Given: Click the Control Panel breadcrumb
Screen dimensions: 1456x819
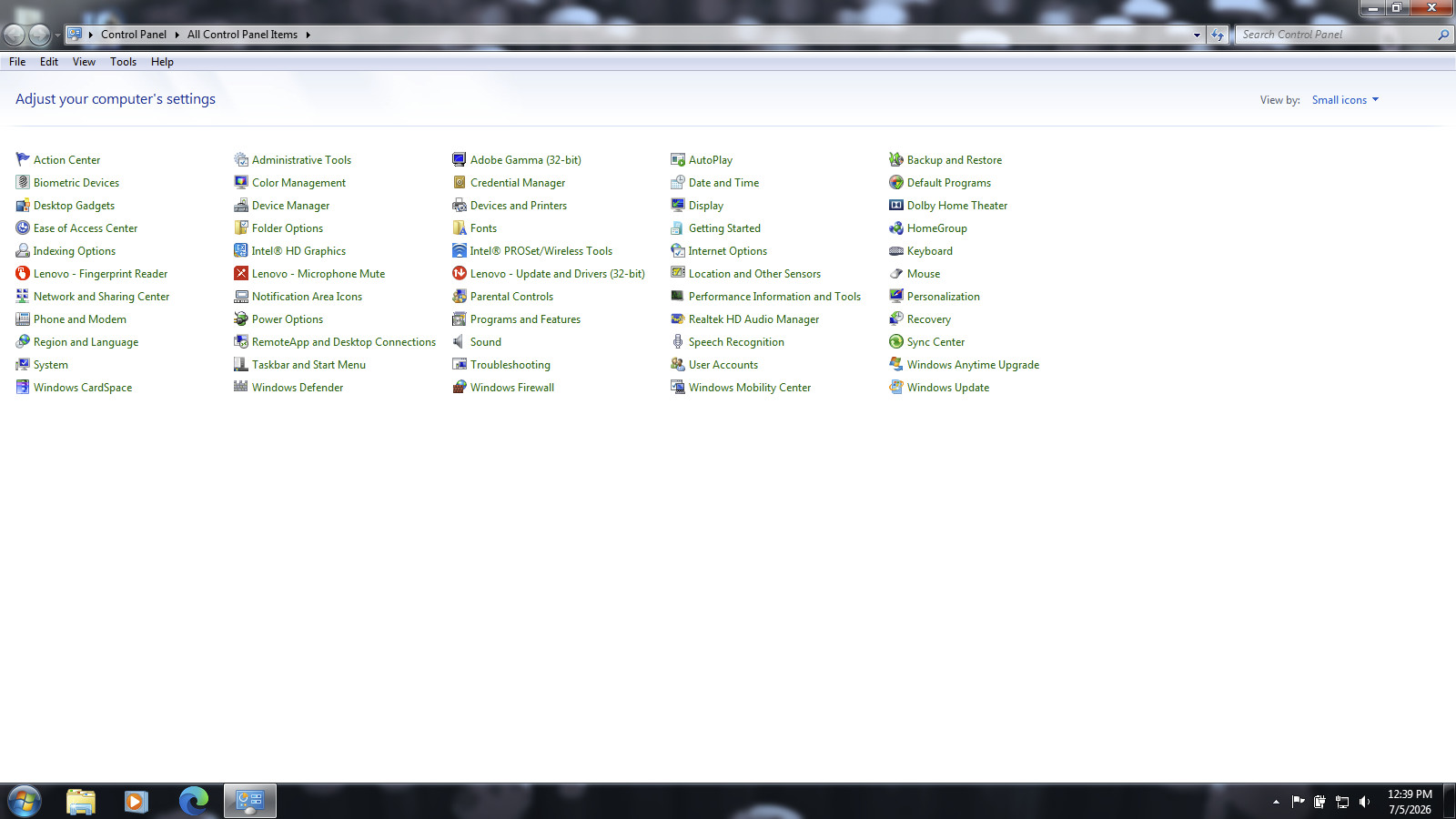Looking at the screenshot, I should pyautogui.click(x=134, y=35).
